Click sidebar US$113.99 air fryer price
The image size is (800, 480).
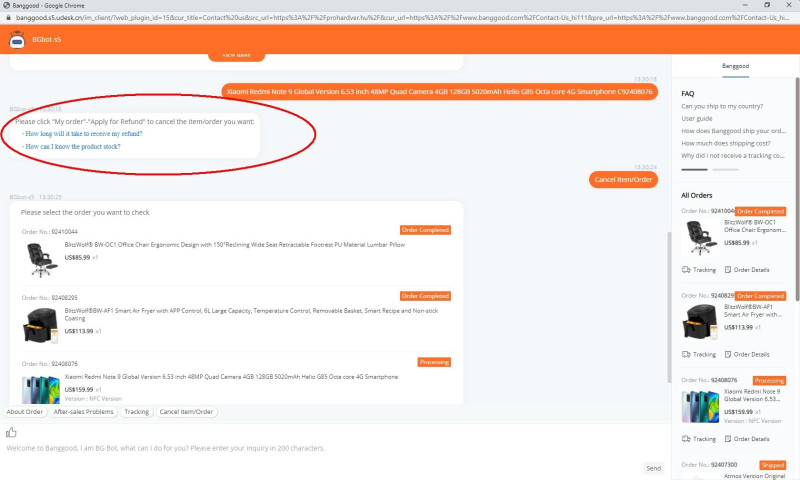[x=738, y=327]
